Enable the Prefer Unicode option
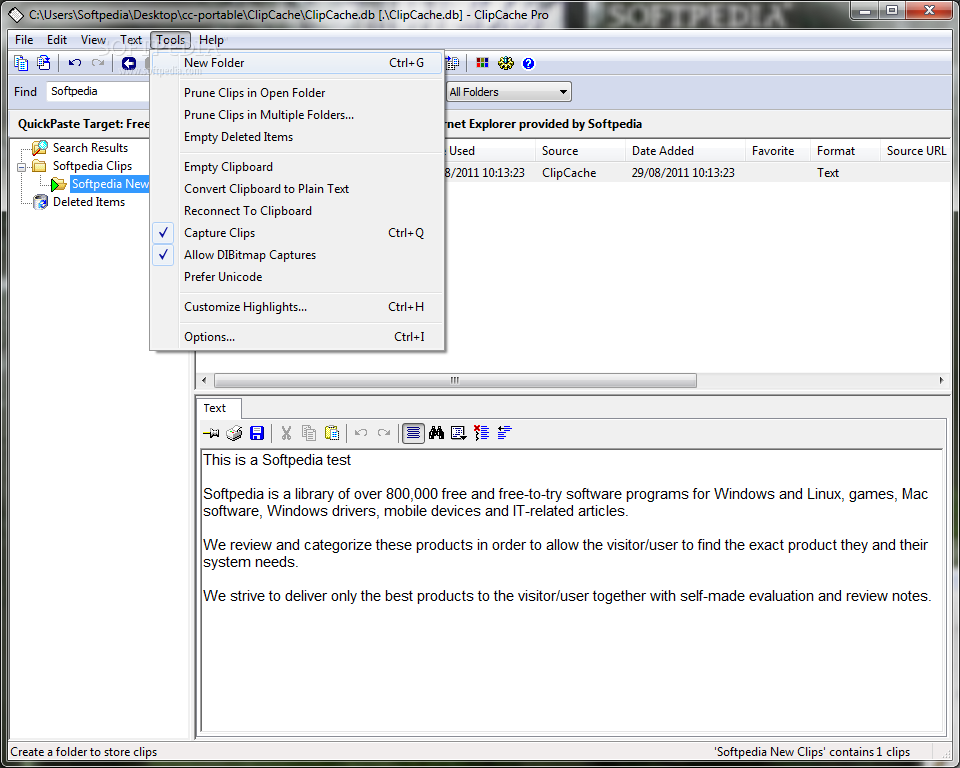The image size is (960, 768). click(297, 277)
